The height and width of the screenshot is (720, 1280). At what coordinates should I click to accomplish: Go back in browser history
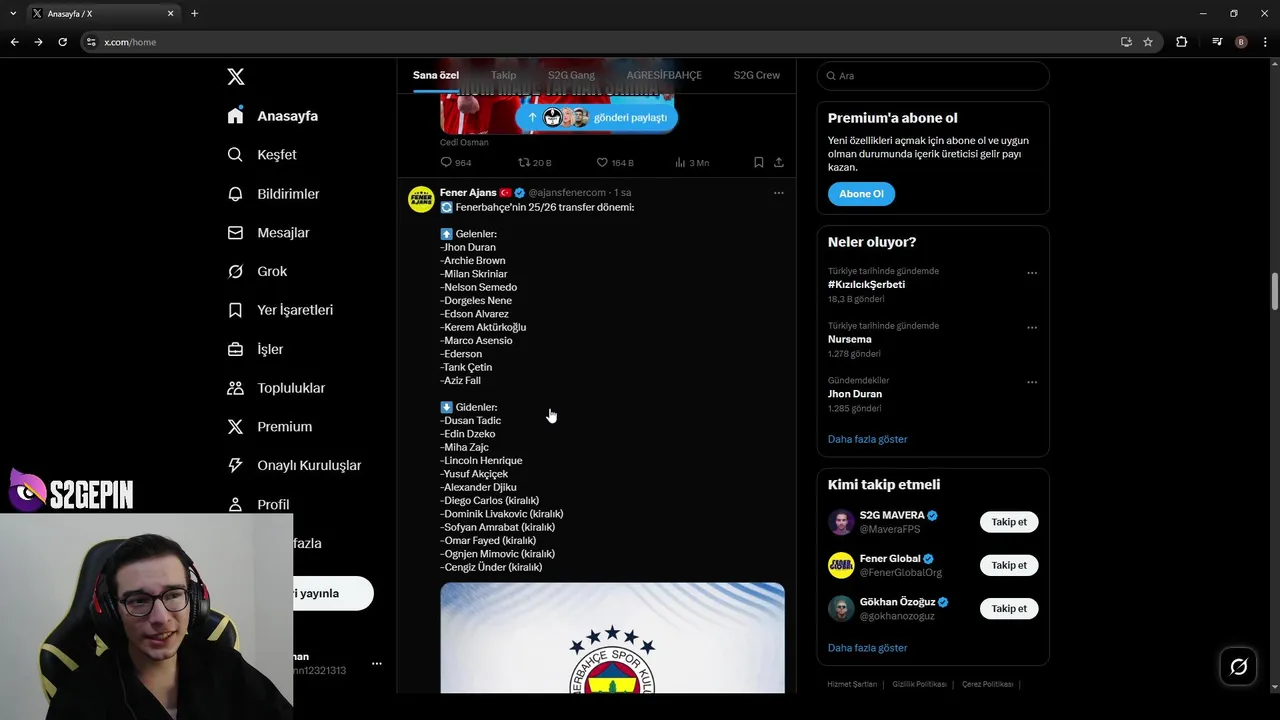pos(14,42)
